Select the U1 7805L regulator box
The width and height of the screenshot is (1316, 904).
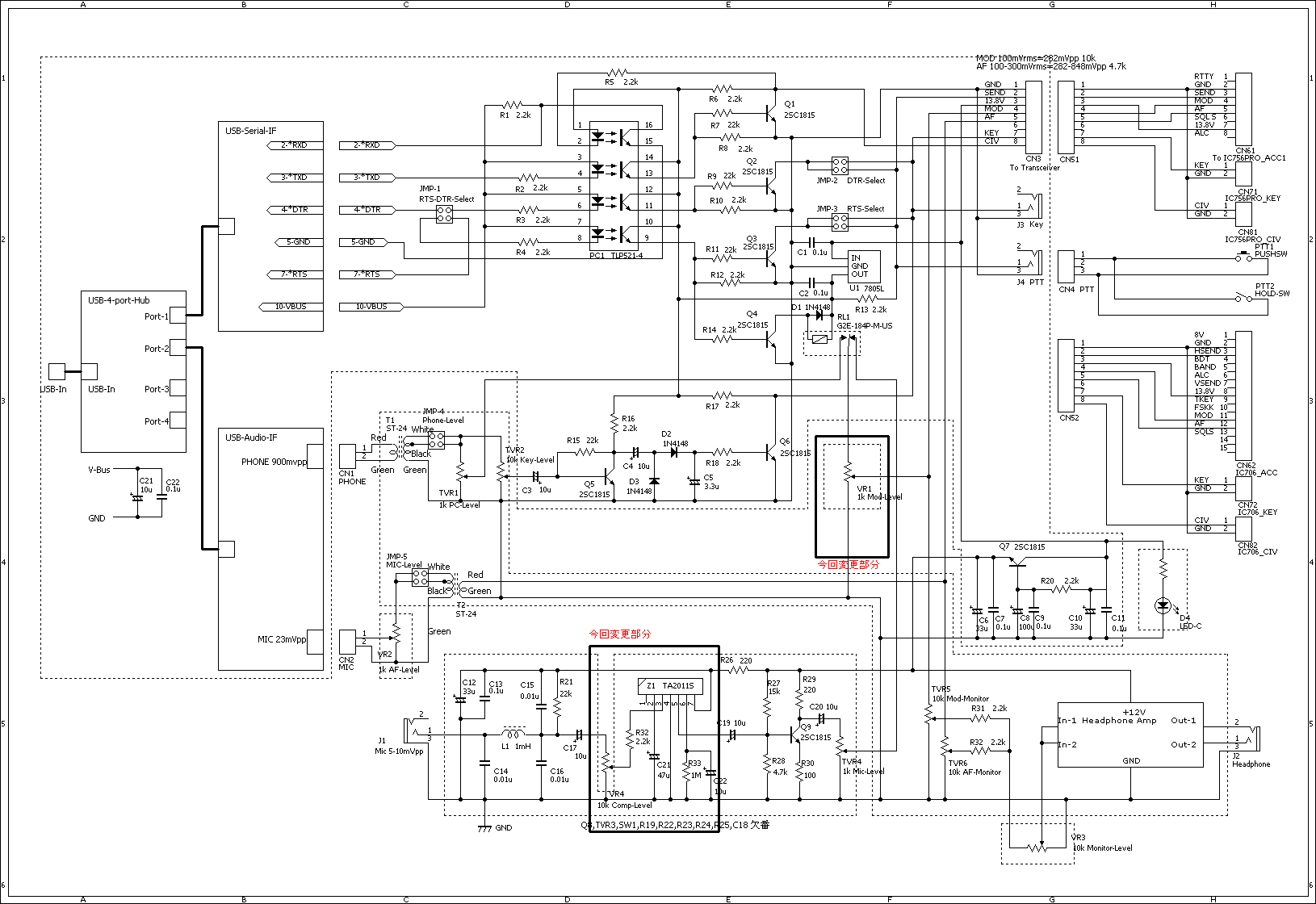[x=864, y=266]
